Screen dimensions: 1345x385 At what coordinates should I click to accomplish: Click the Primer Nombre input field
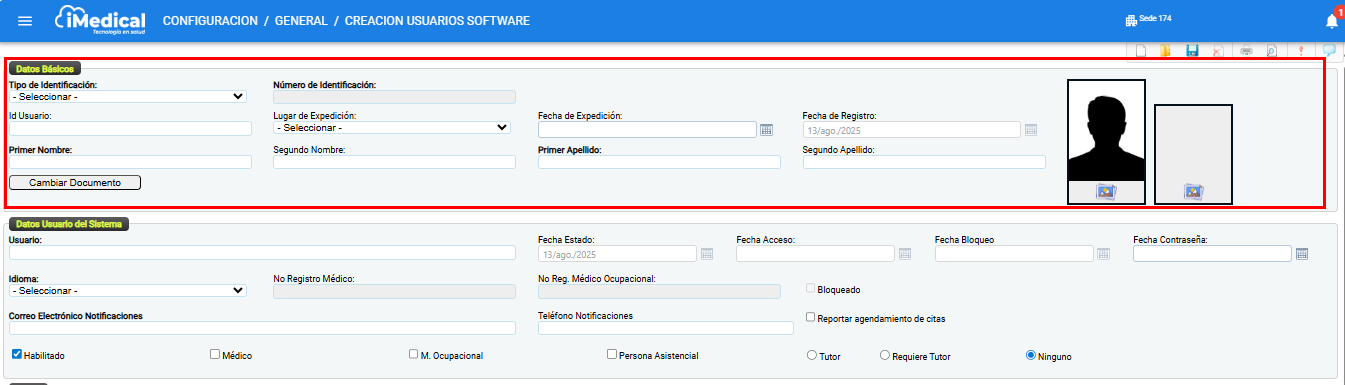130,162
